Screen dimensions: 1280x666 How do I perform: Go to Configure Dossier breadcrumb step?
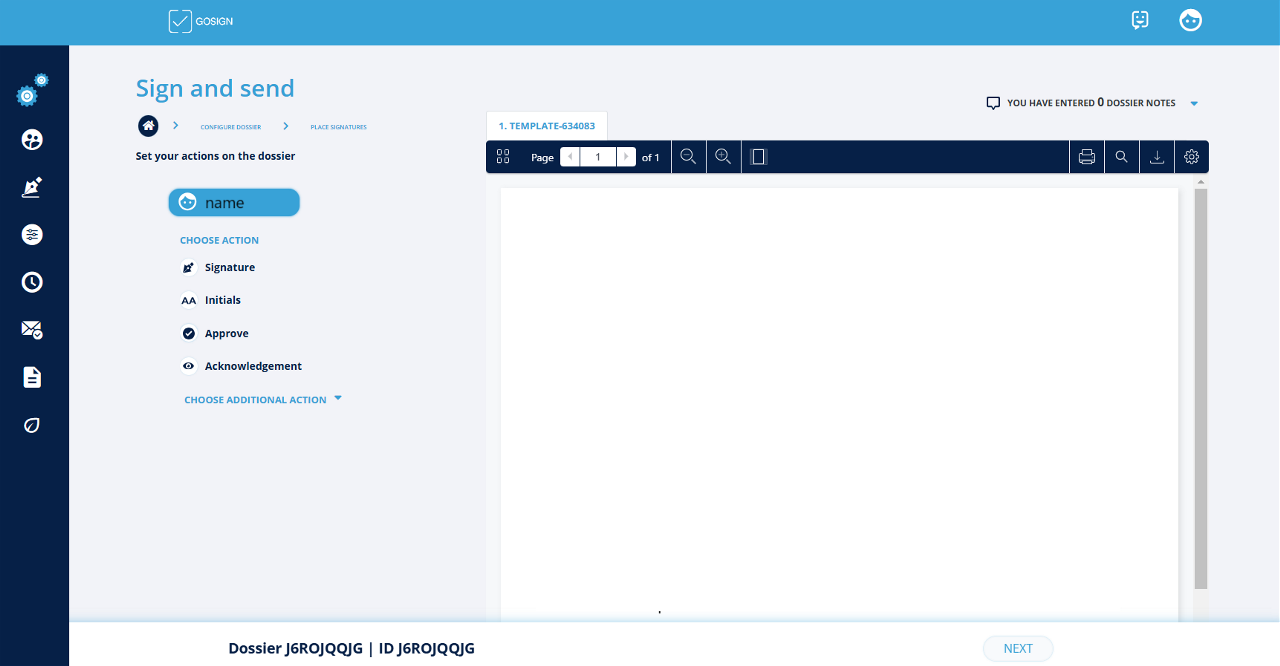coord(230,127)
